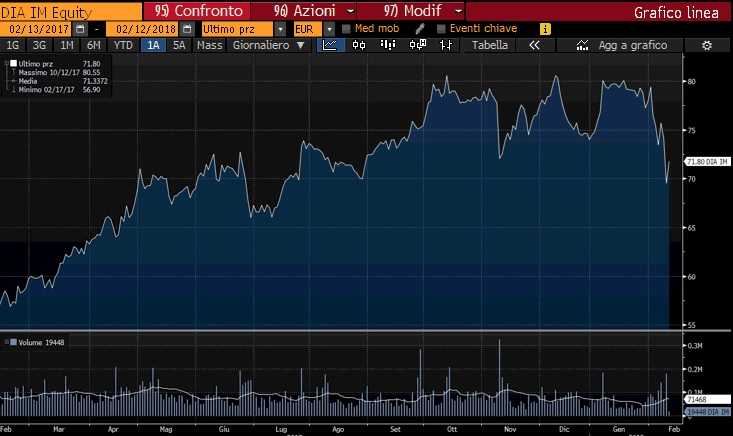Click the 96) Azioni button
Viewport: 733px width, 436px height.
(305, 11)
